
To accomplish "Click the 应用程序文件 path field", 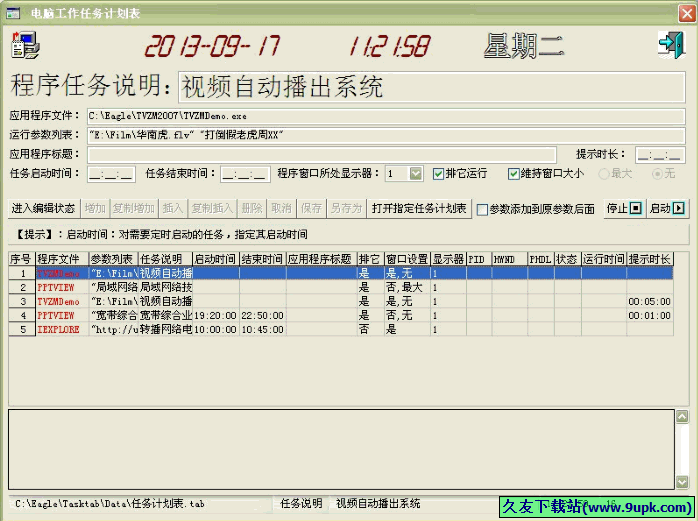I will click(x=386, y=116).
